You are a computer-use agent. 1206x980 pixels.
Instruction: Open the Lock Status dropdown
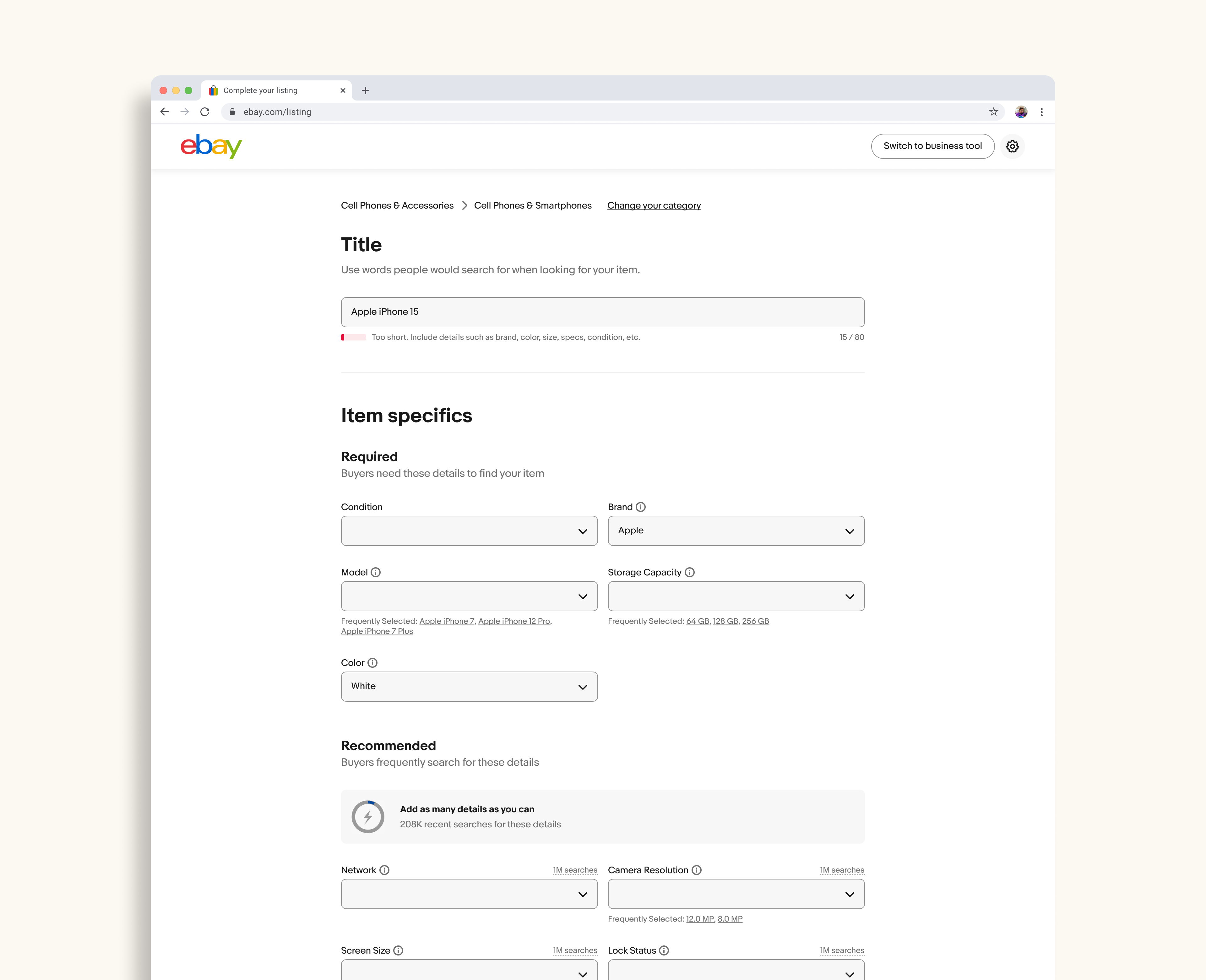click(736, 970)
